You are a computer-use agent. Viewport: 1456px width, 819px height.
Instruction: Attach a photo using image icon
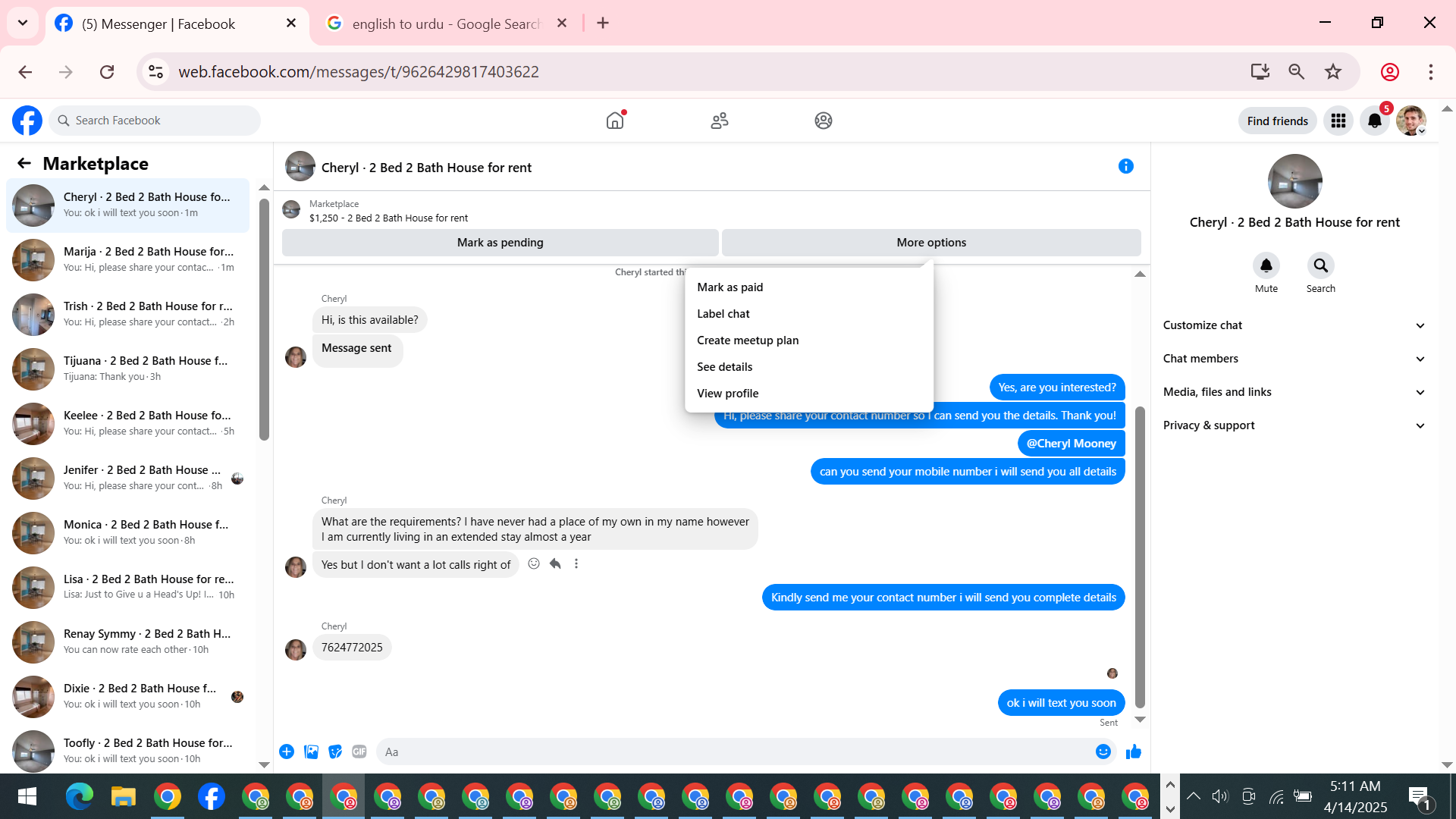[x=311, y=752]
